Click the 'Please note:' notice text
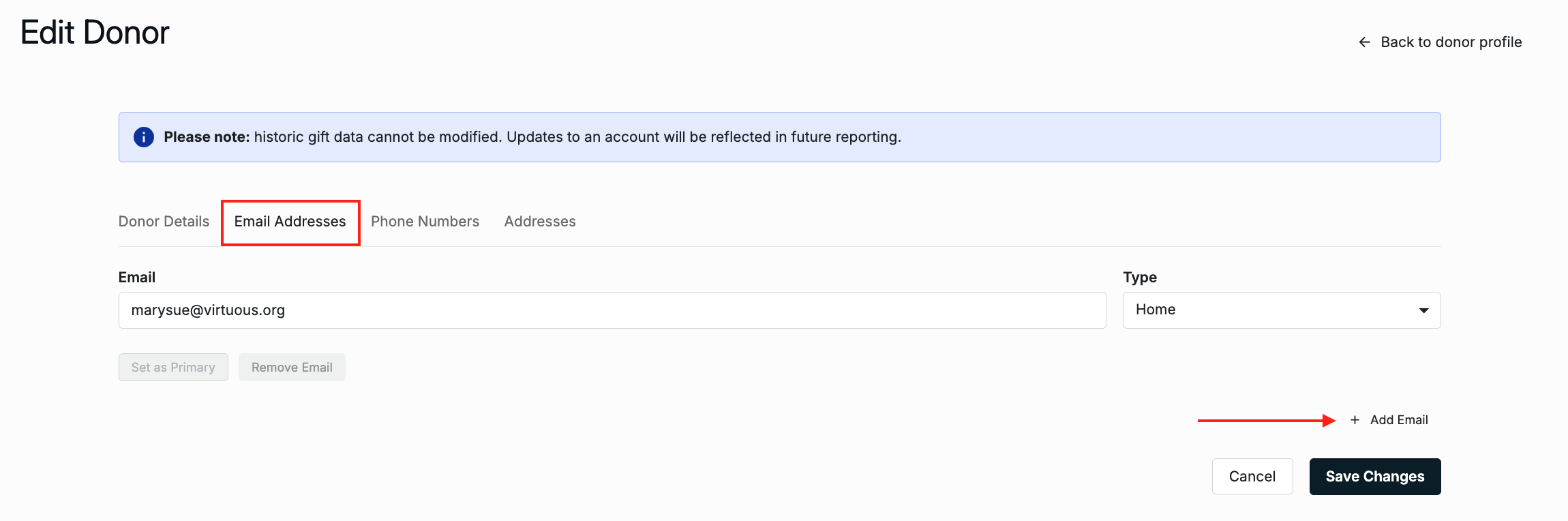 pos(207,137)
